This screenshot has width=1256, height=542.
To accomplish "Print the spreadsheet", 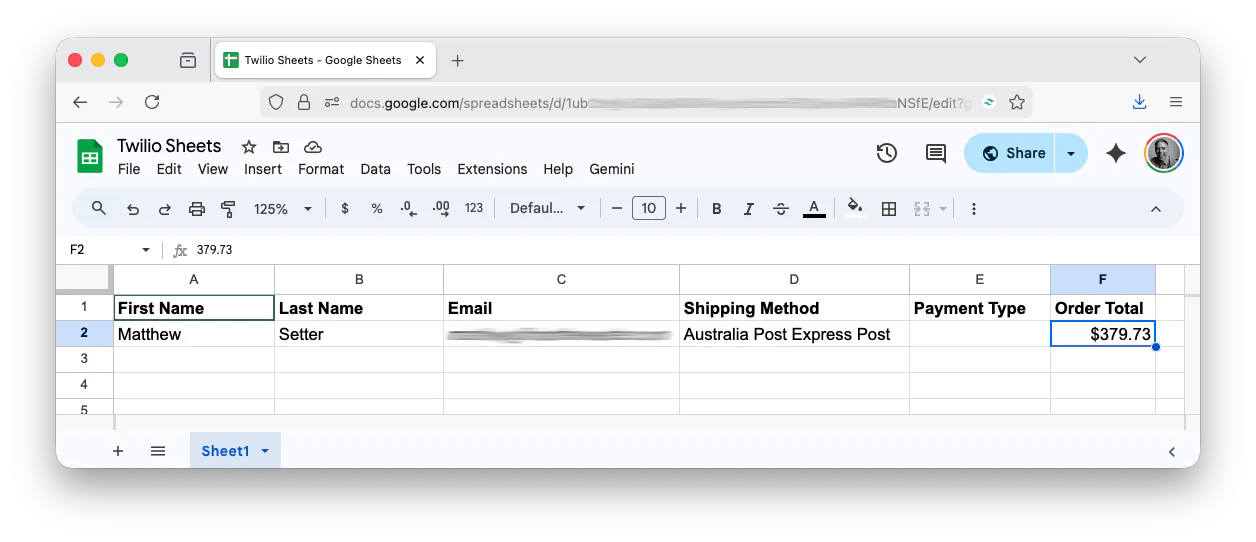I will 197,209.
